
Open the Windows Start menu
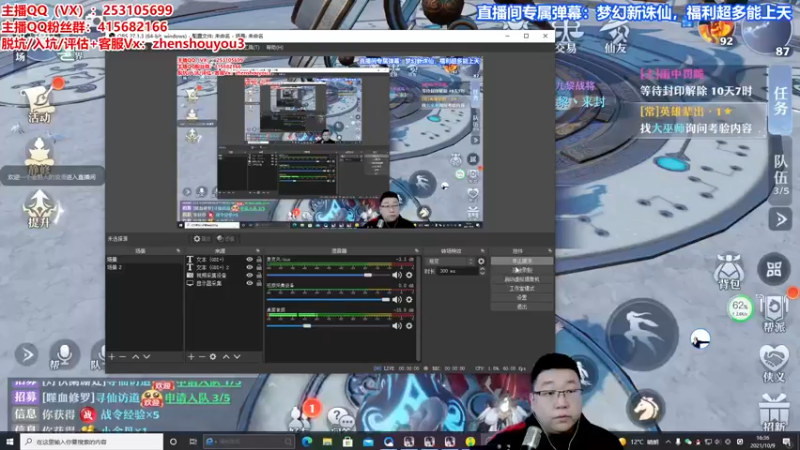(10, 441)
